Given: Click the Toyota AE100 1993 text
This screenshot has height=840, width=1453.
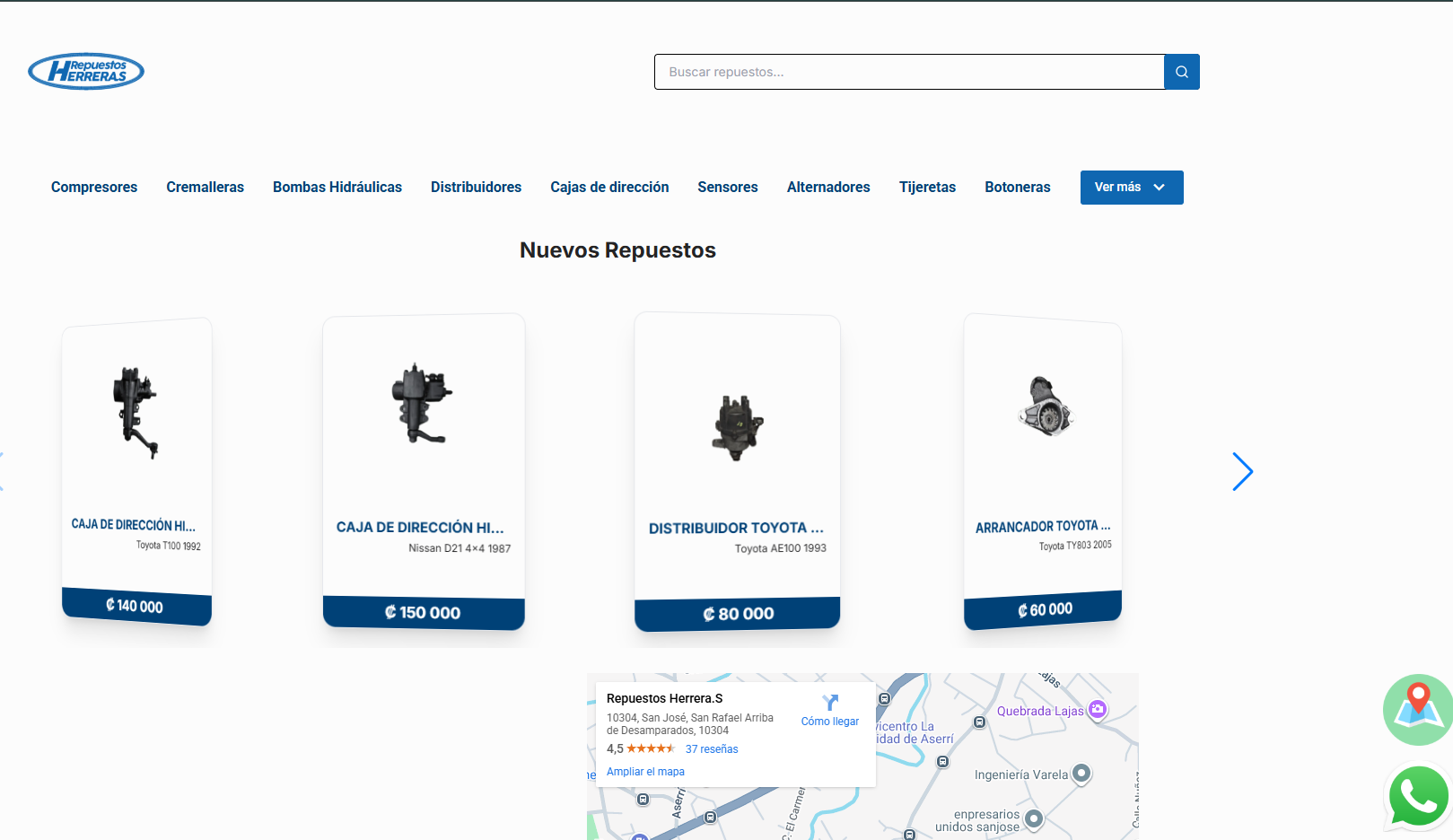Looking at the screenshot, I should (781, 548).
